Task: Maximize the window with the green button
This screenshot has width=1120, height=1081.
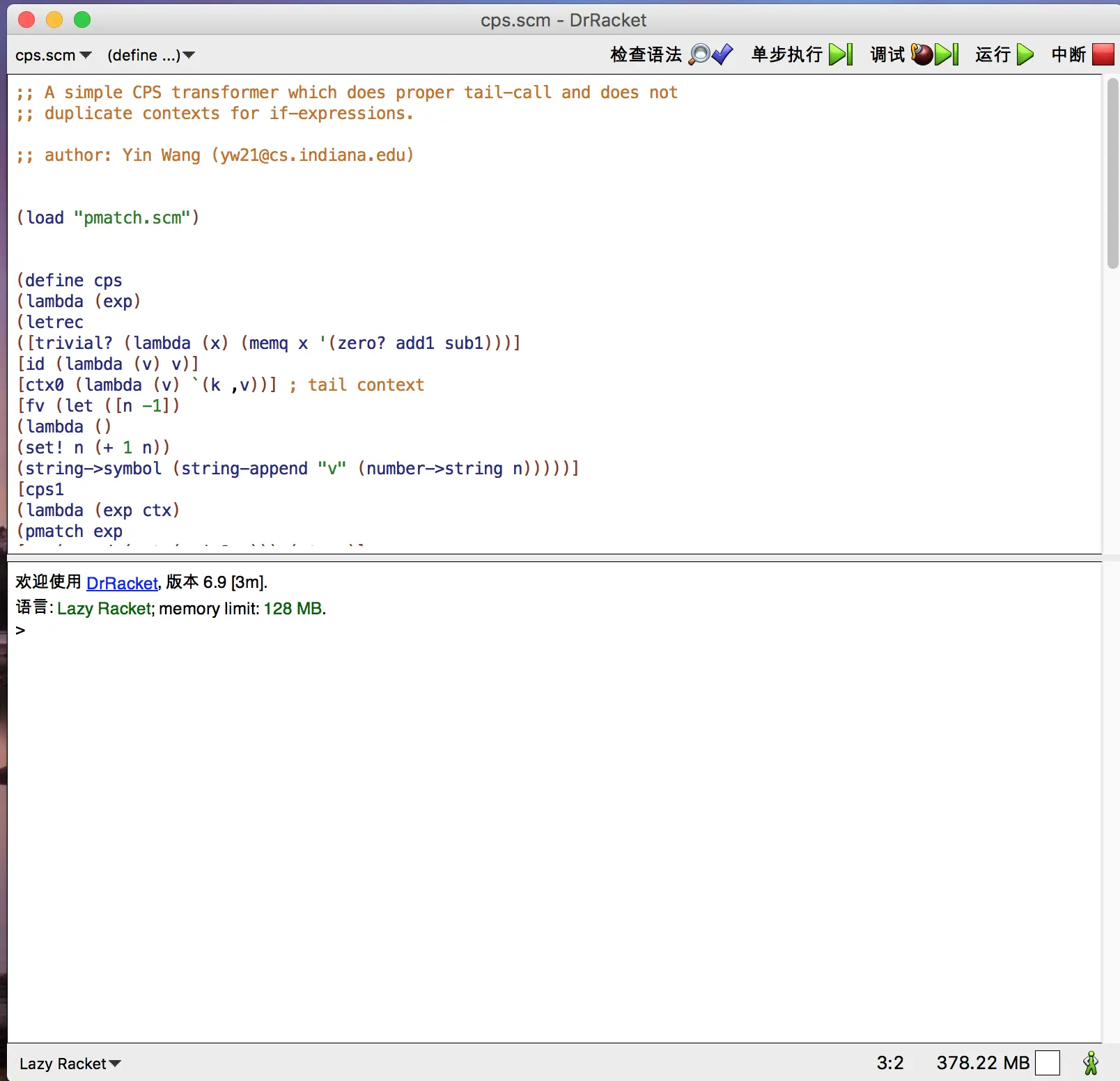Action: (x=82, y=20)
